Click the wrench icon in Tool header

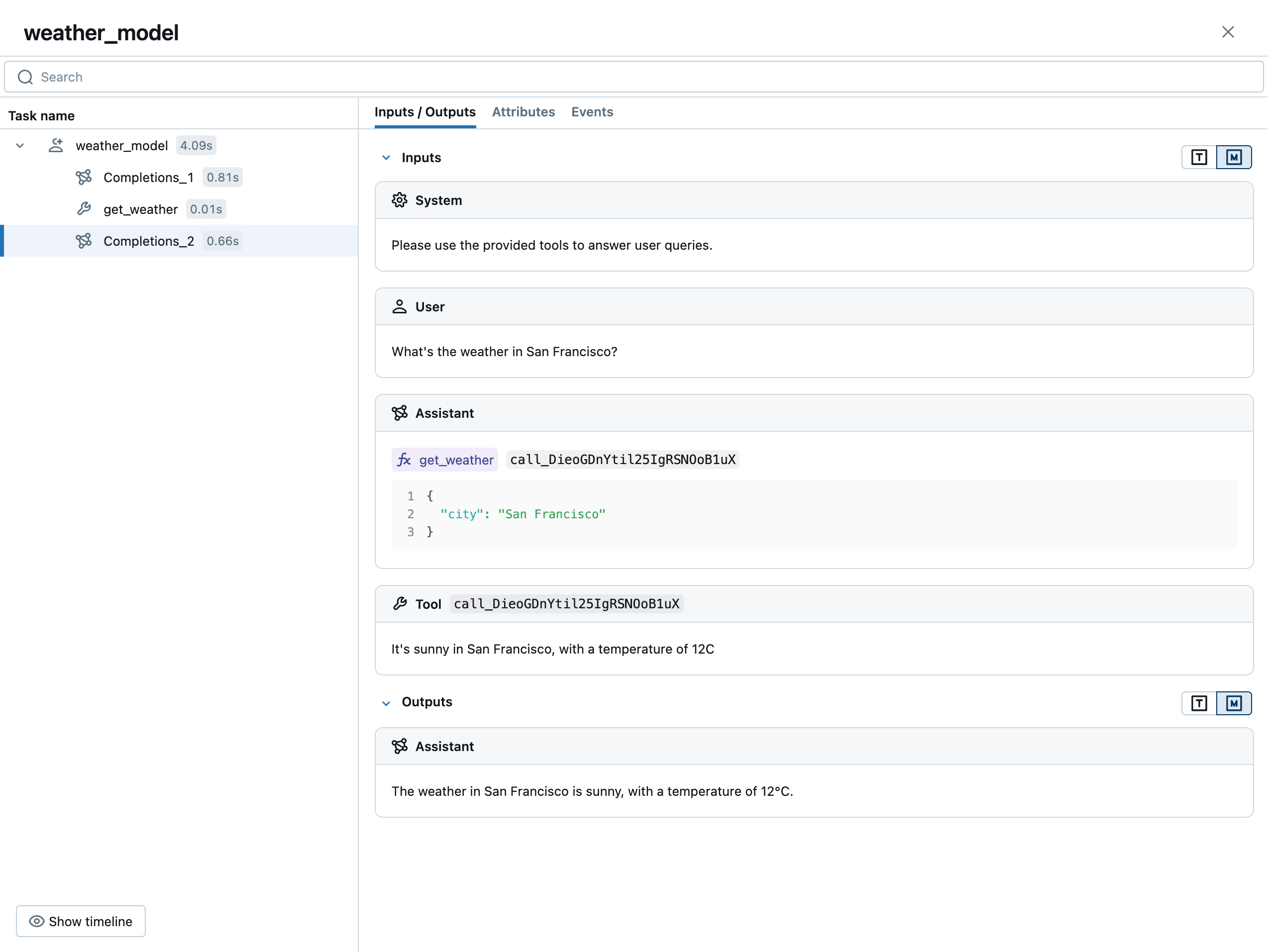[400, 603]
